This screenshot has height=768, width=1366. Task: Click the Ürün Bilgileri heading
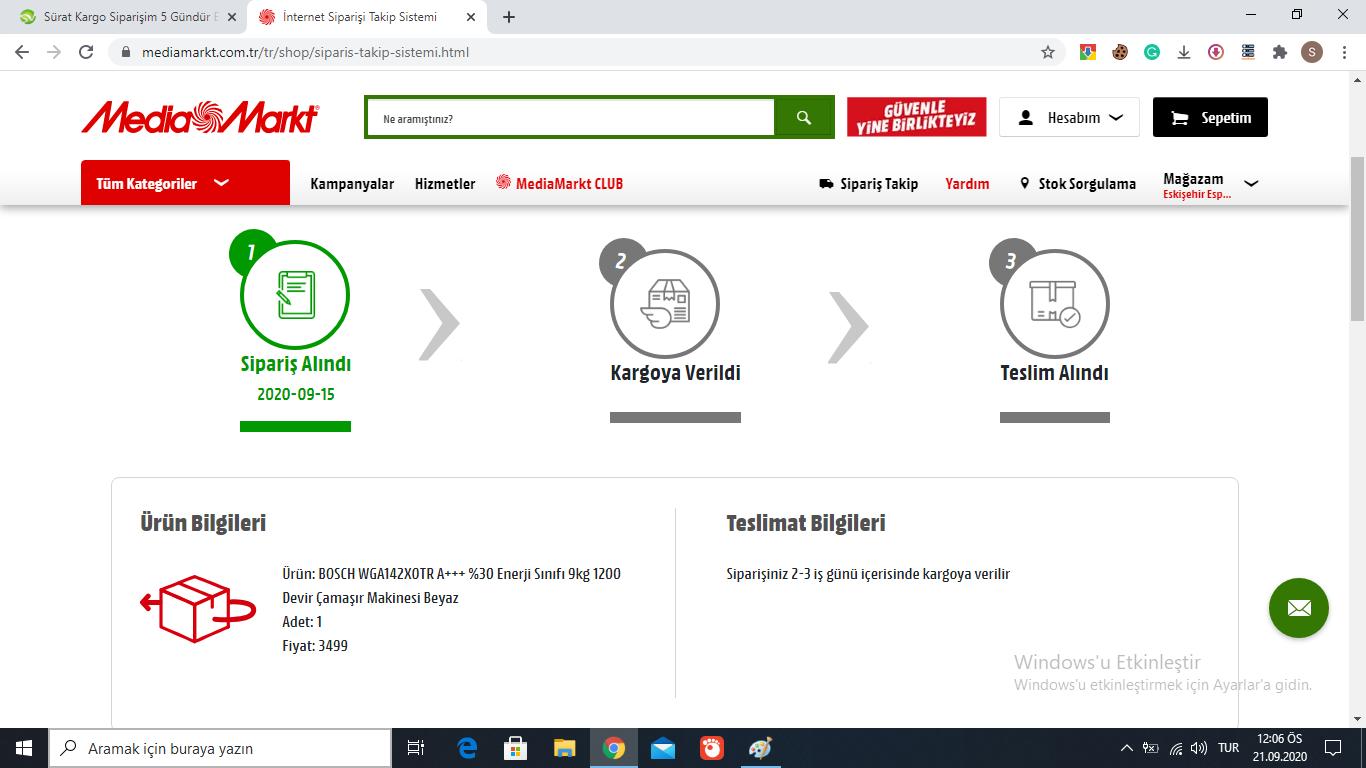coord(203,523)
